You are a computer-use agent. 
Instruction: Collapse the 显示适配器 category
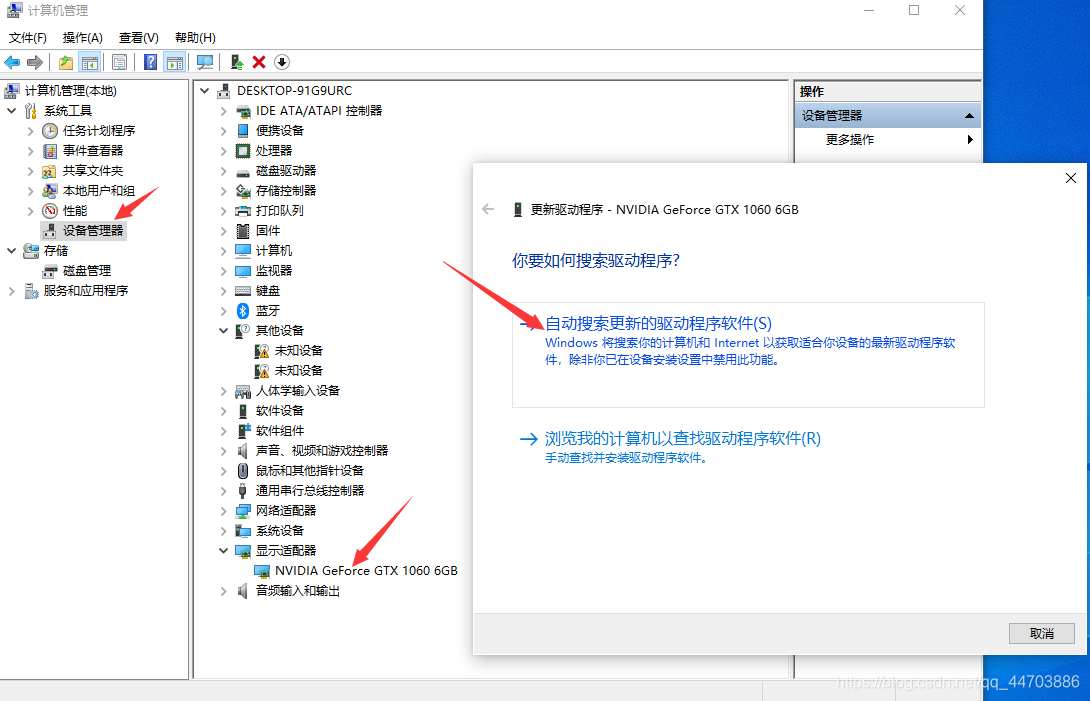click(224, 551)
